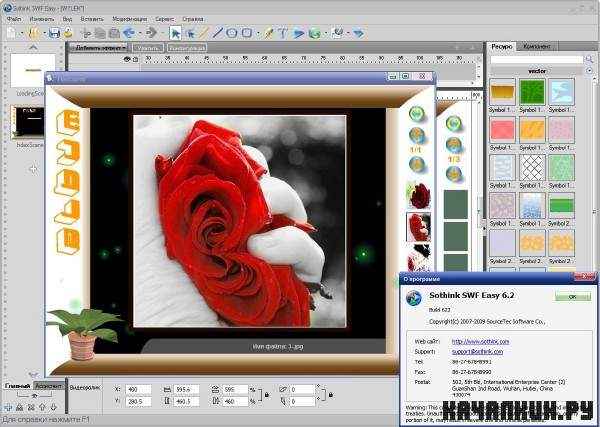The width and height of the screenshot is (600, 427).
Task: Click the Open file folder icon
Action: pyautogui.click(x=34, y=33)
